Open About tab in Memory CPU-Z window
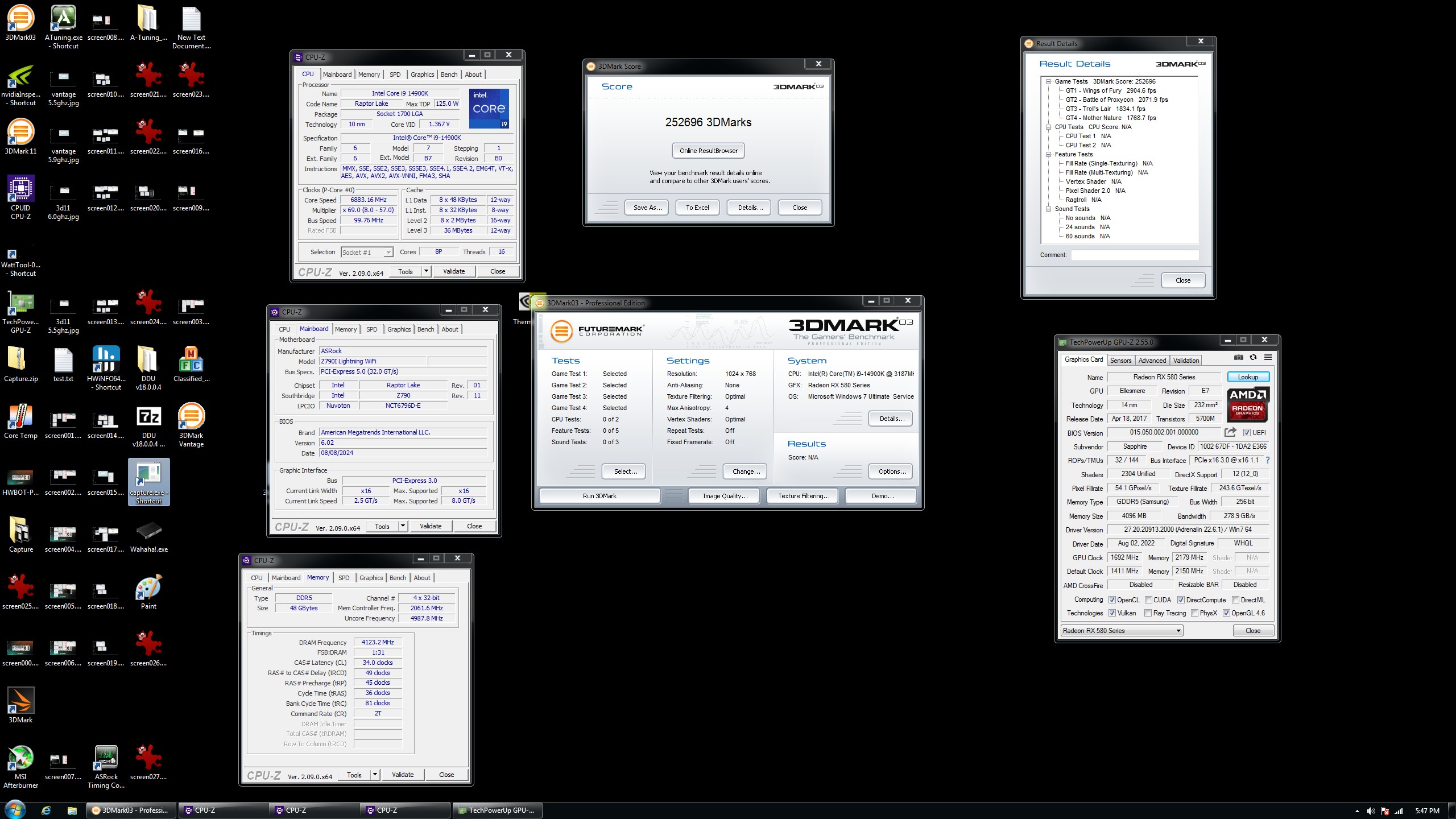 point(422,578)
